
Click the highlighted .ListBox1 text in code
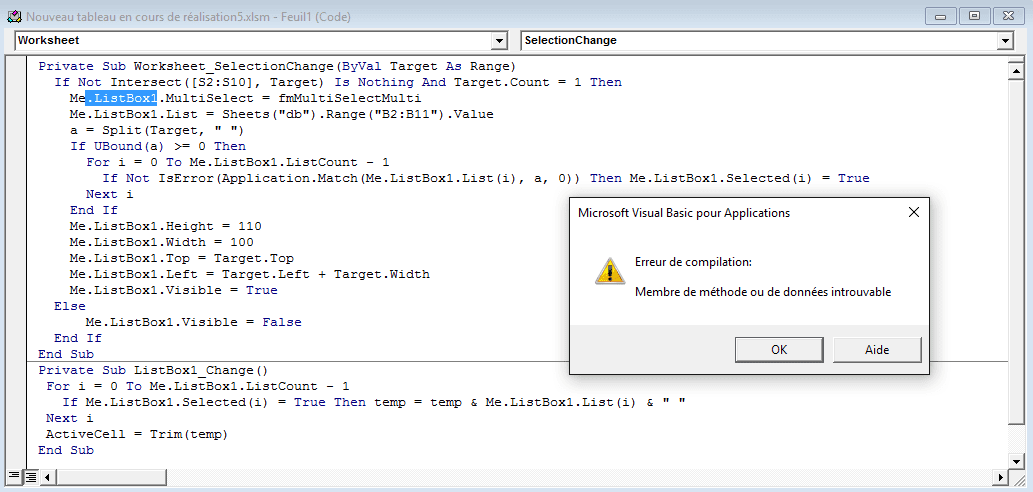[122, 98]
